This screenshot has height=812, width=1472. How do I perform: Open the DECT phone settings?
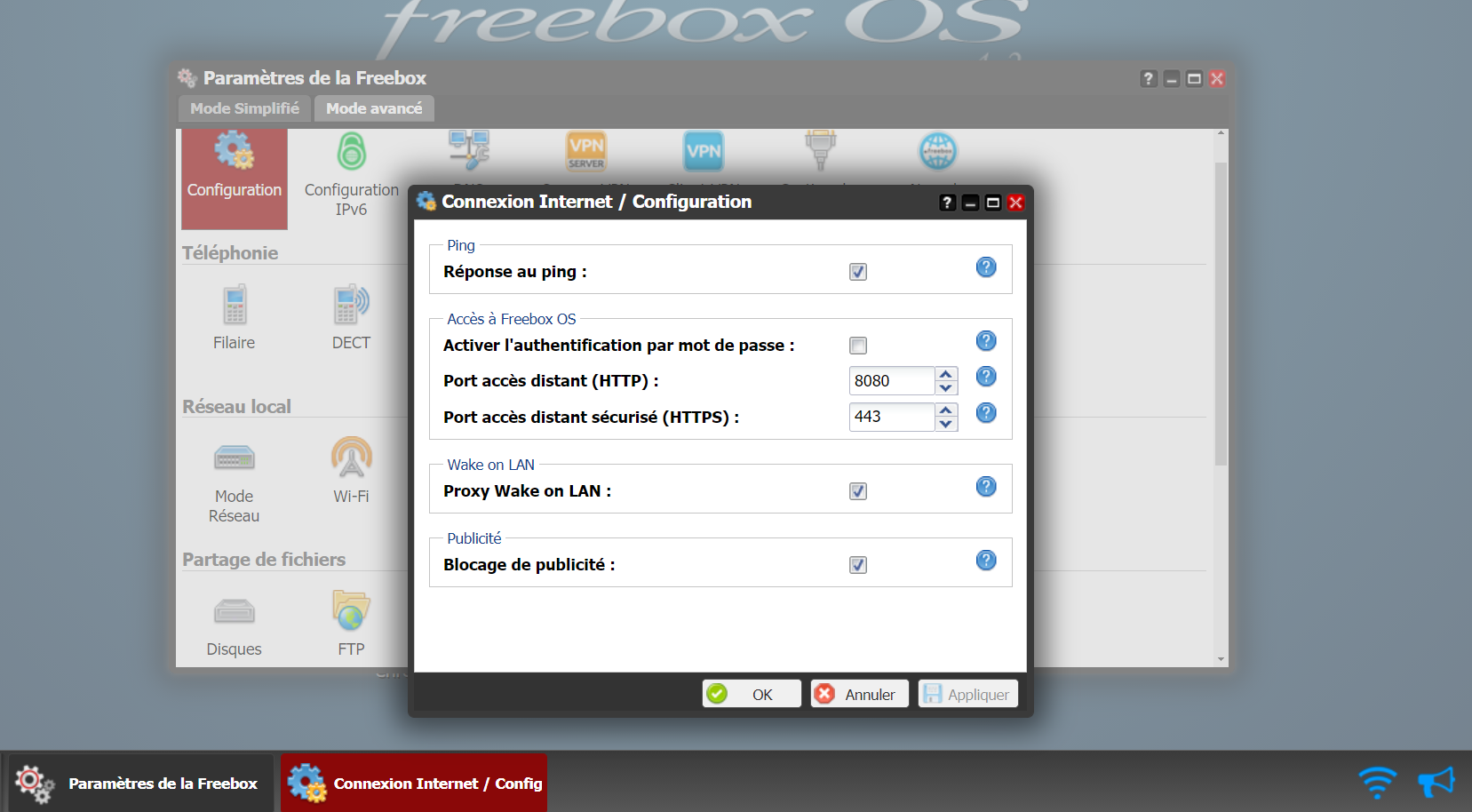coord(351,316)
